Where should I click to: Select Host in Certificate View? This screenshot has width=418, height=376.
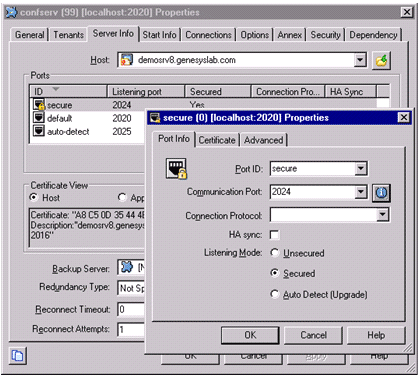(33, 197)
